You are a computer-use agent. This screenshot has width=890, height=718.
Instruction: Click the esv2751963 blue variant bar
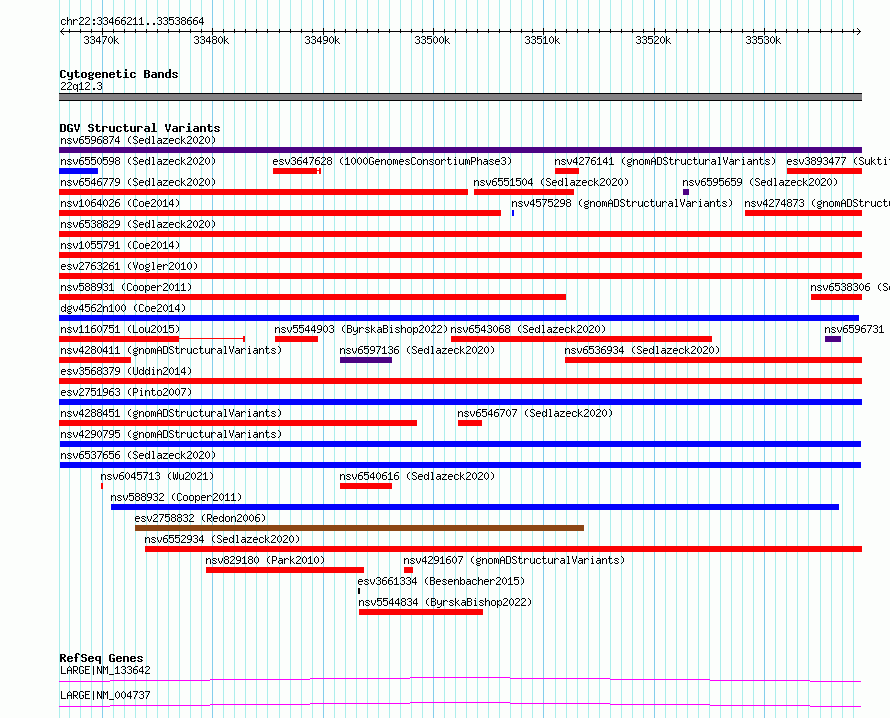click(460, 402)
